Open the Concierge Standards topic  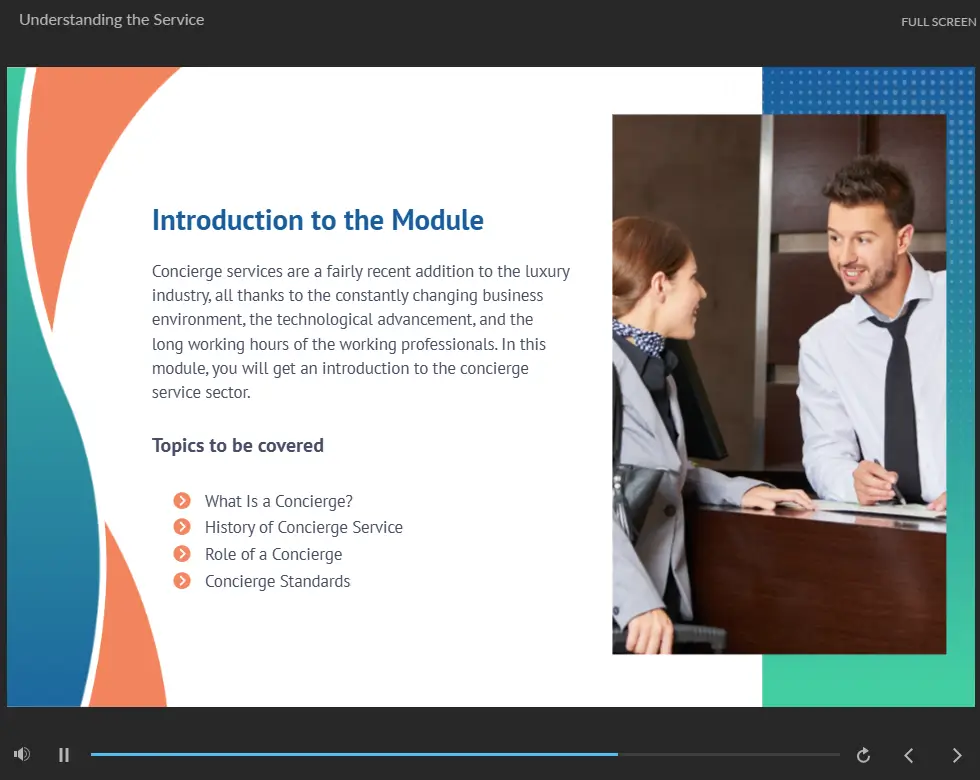point(277,582)
